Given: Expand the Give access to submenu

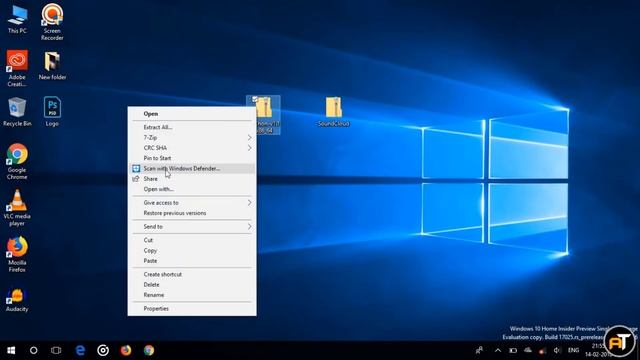Looking at the screenshot, I should (x=192, y=203).
